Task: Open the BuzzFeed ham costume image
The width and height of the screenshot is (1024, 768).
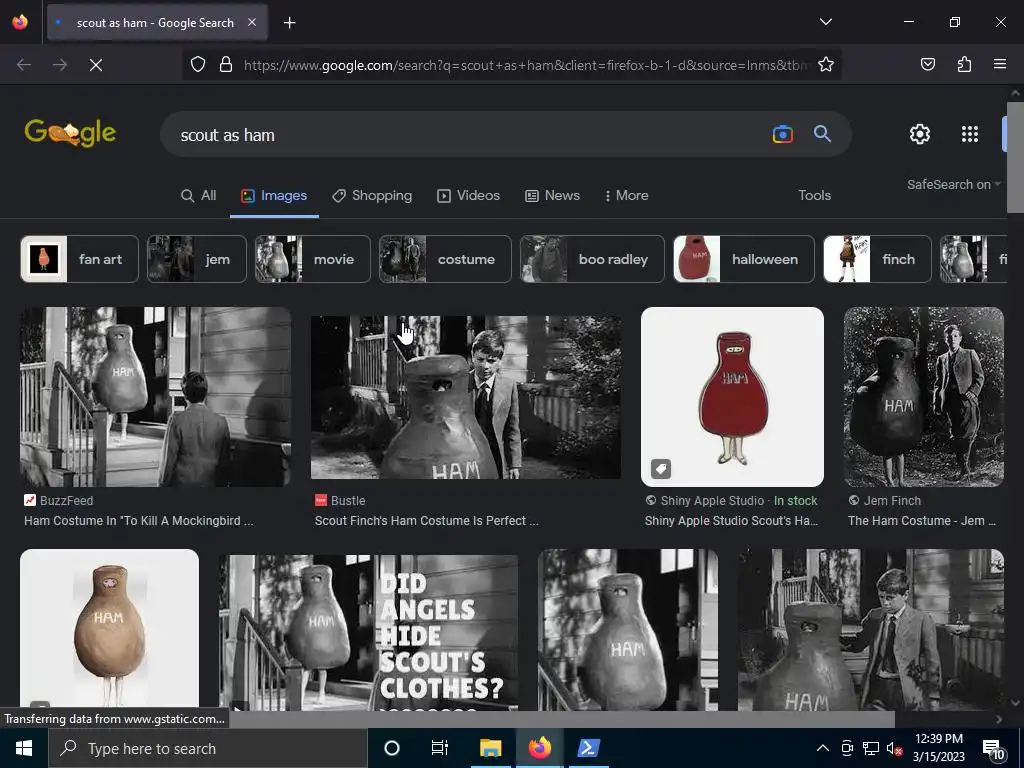Action: 155,396
